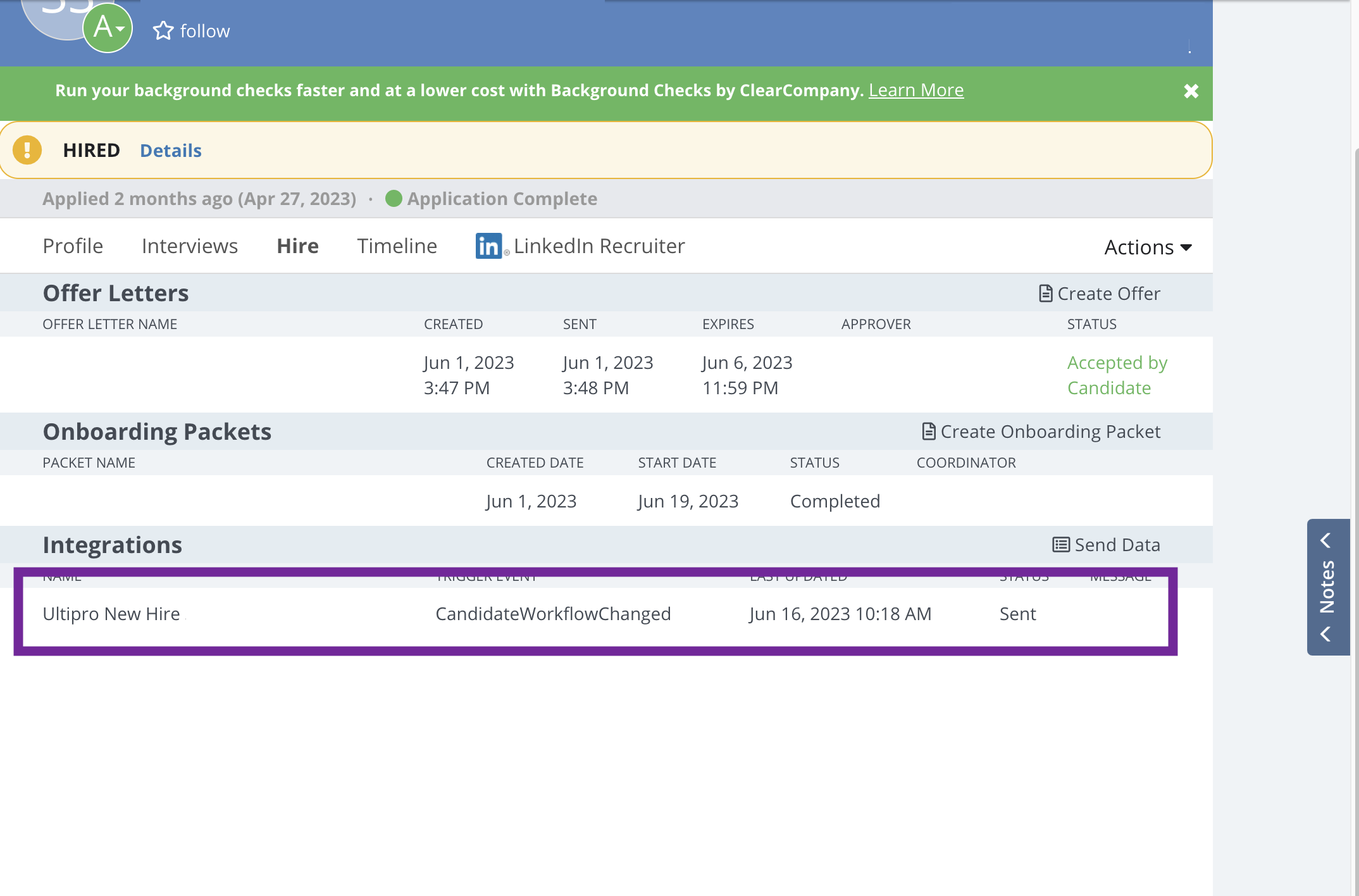Click the integration Sent status

point(1017,614)
